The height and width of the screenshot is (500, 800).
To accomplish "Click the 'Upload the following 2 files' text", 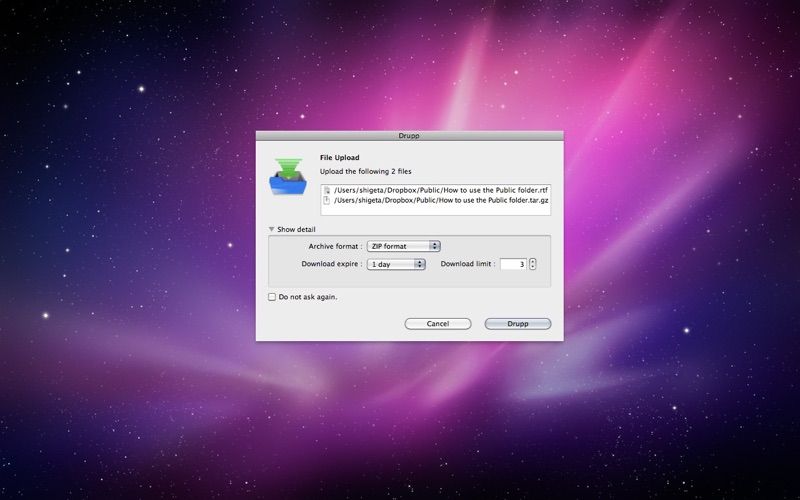I will (x=365, y=171).
